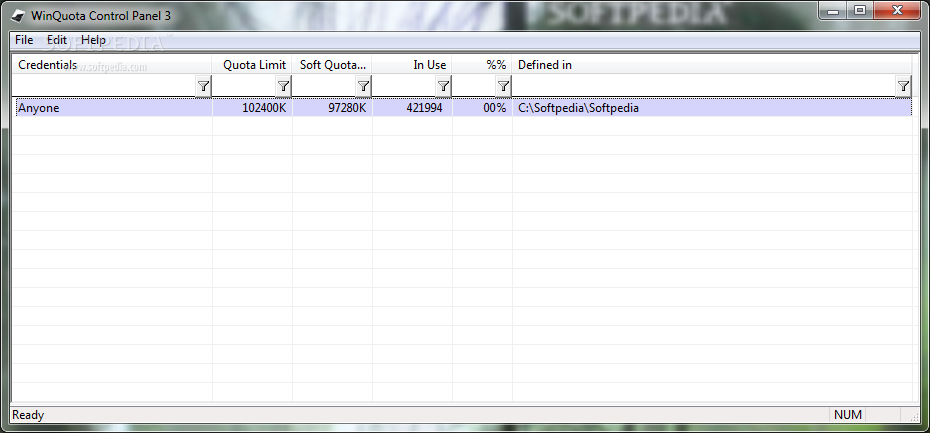The width and height of the screenshot is (930, 433).
Task: Focus the Defined in filter input field
Action: 704,87
